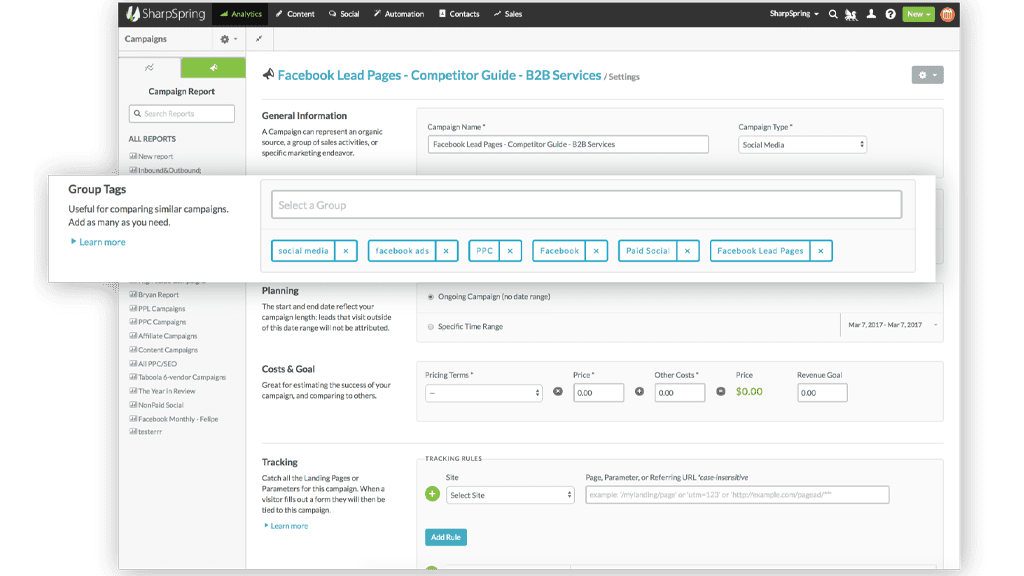
Task: Click the social media tag label
Action: coord(304,251)
